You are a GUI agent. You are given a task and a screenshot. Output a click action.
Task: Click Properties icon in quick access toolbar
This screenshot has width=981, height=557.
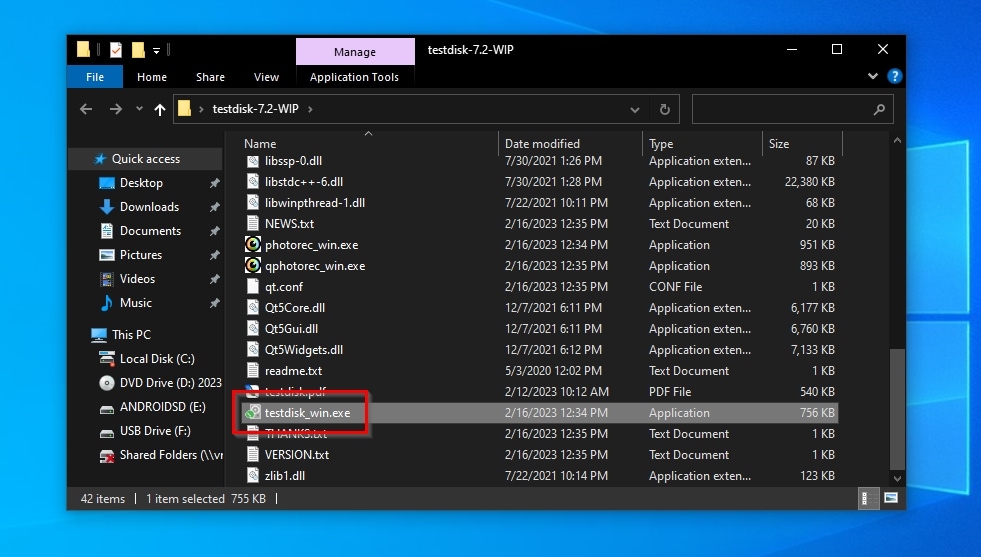[x=116, y=49]
